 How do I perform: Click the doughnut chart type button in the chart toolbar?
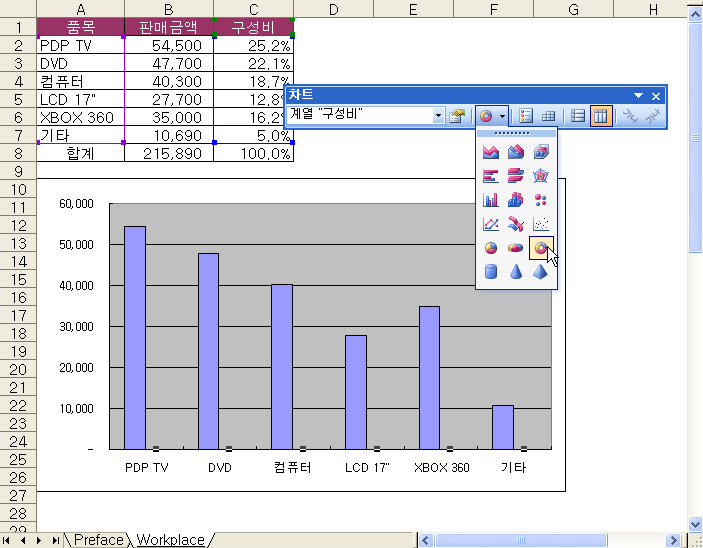(x=486, y=116)
